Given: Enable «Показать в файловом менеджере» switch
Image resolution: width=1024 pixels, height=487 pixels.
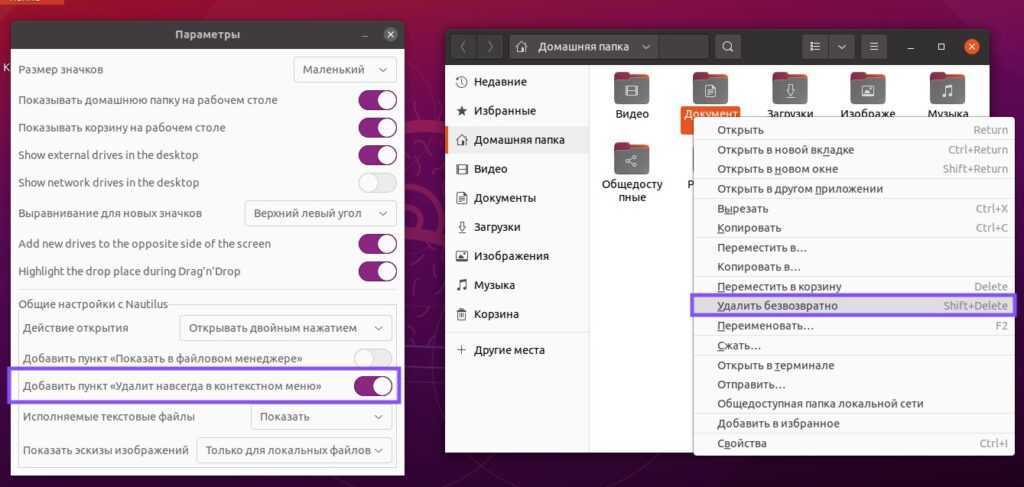Looking at the screenshot, I should click(x=373, y=358).
